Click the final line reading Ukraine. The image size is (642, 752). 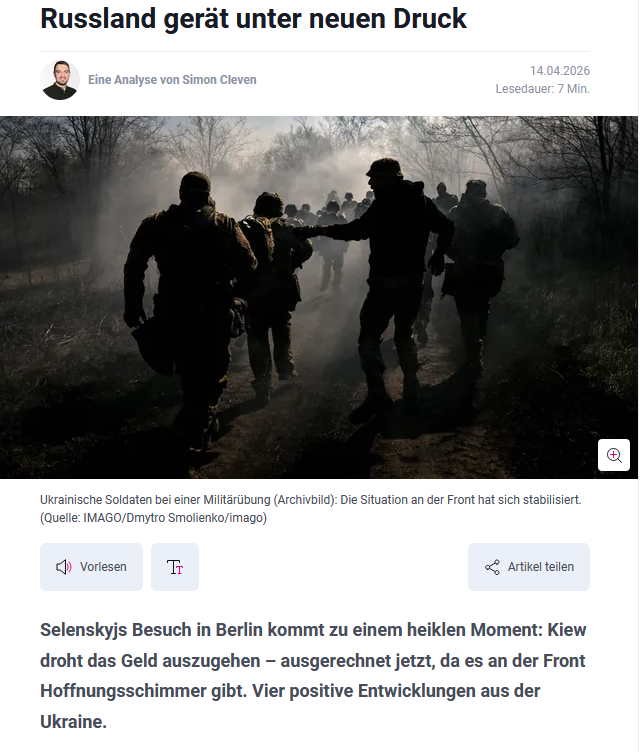pos(73,722)
